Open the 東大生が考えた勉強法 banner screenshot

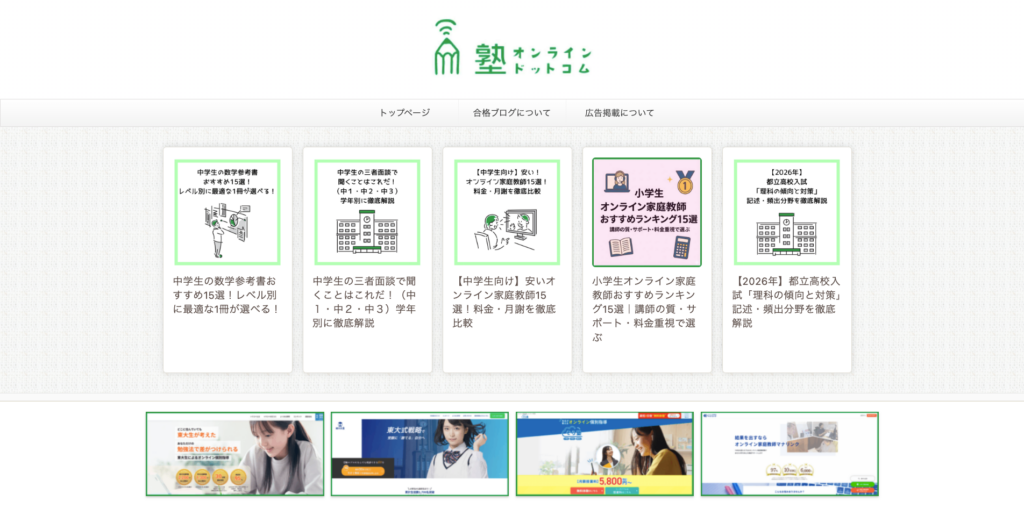[x=235, y=454]
